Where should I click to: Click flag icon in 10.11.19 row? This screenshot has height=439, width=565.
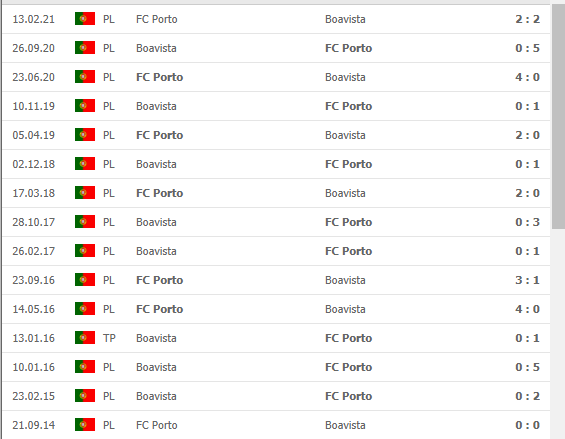tap(85, 106)
